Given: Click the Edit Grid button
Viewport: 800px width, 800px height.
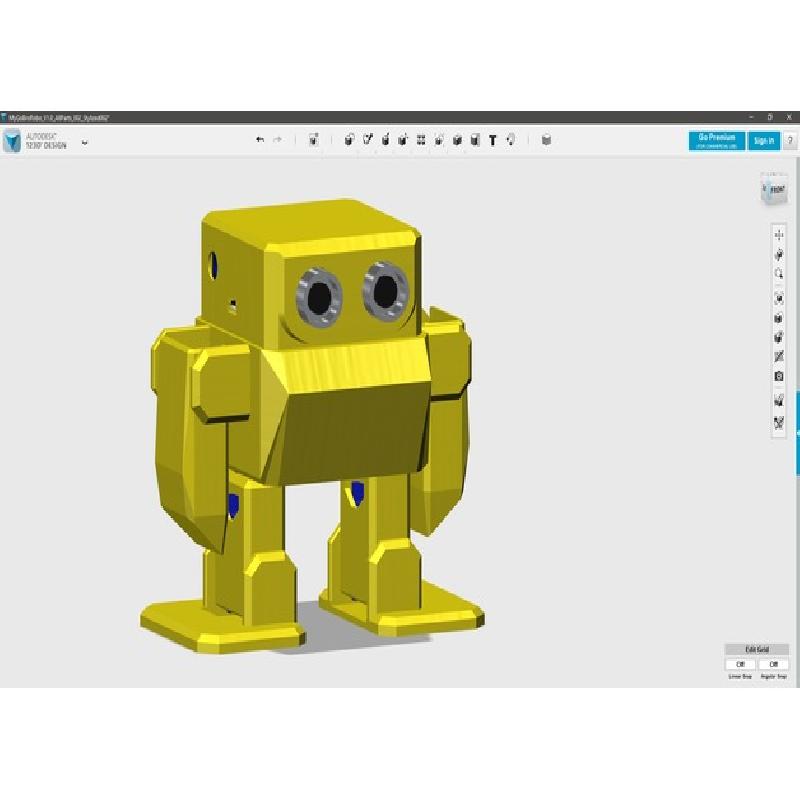Looking at the screenshot, I should pos(757,649).
